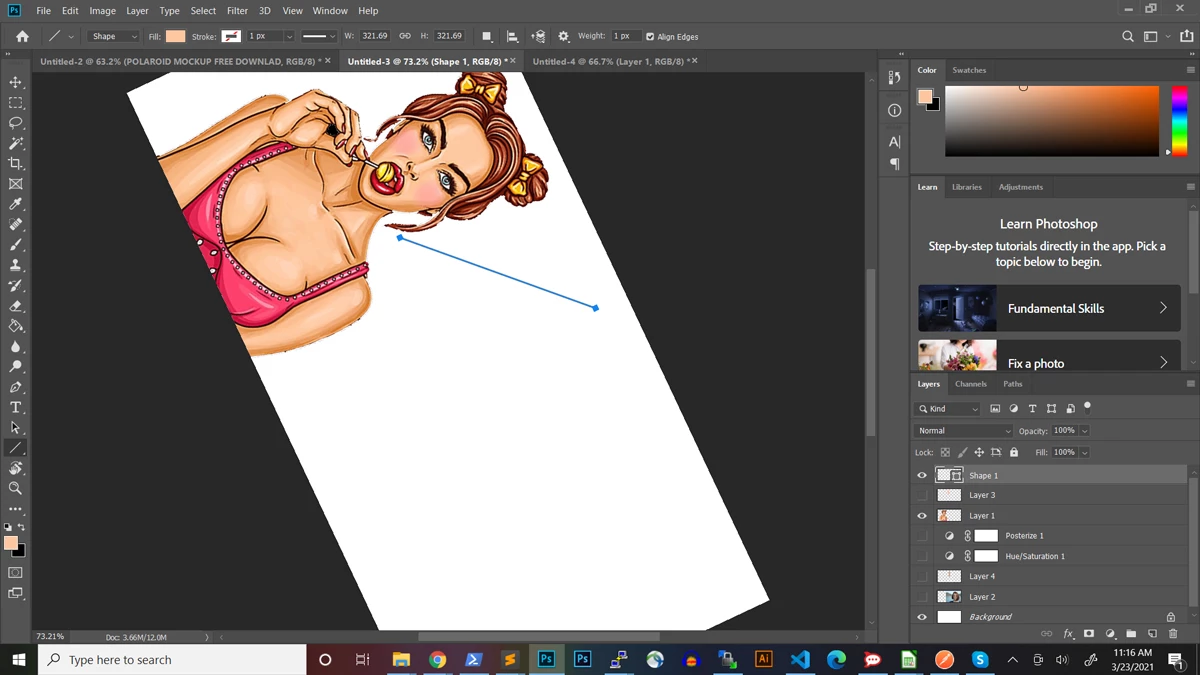Select the Lasso tool

pyautogui.click(x=16, y=123)
